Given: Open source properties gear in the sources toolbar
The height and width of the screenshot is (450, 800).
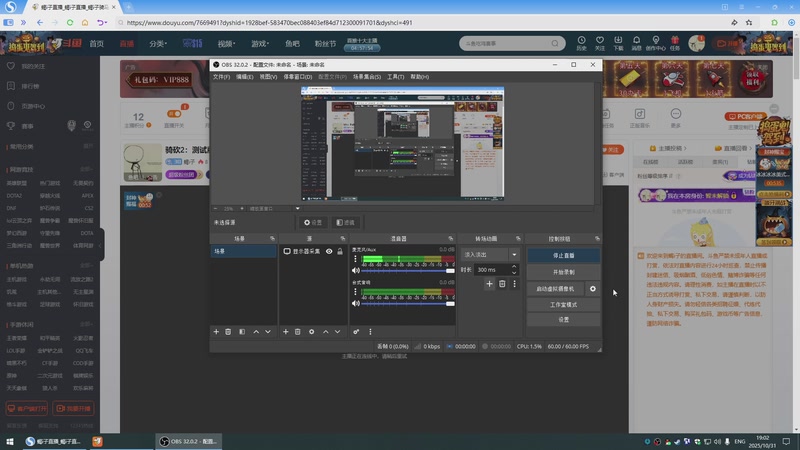Looking at the screenshot, I should 312,331.
